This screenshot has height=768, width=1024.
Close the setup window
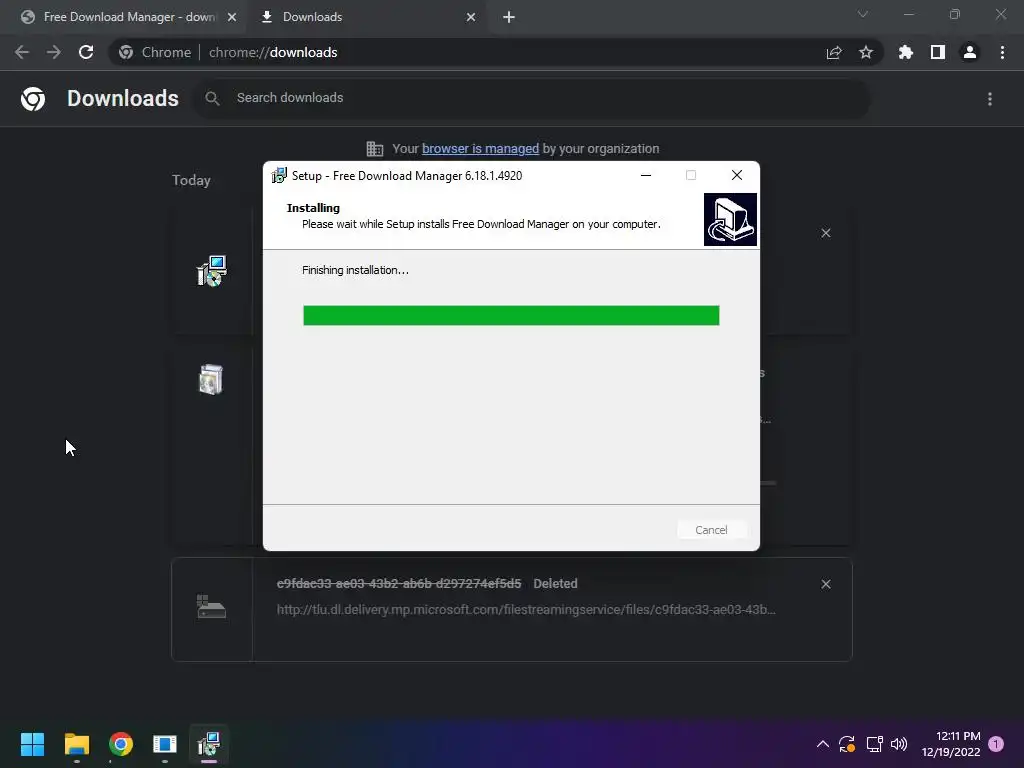coord(737,175)
